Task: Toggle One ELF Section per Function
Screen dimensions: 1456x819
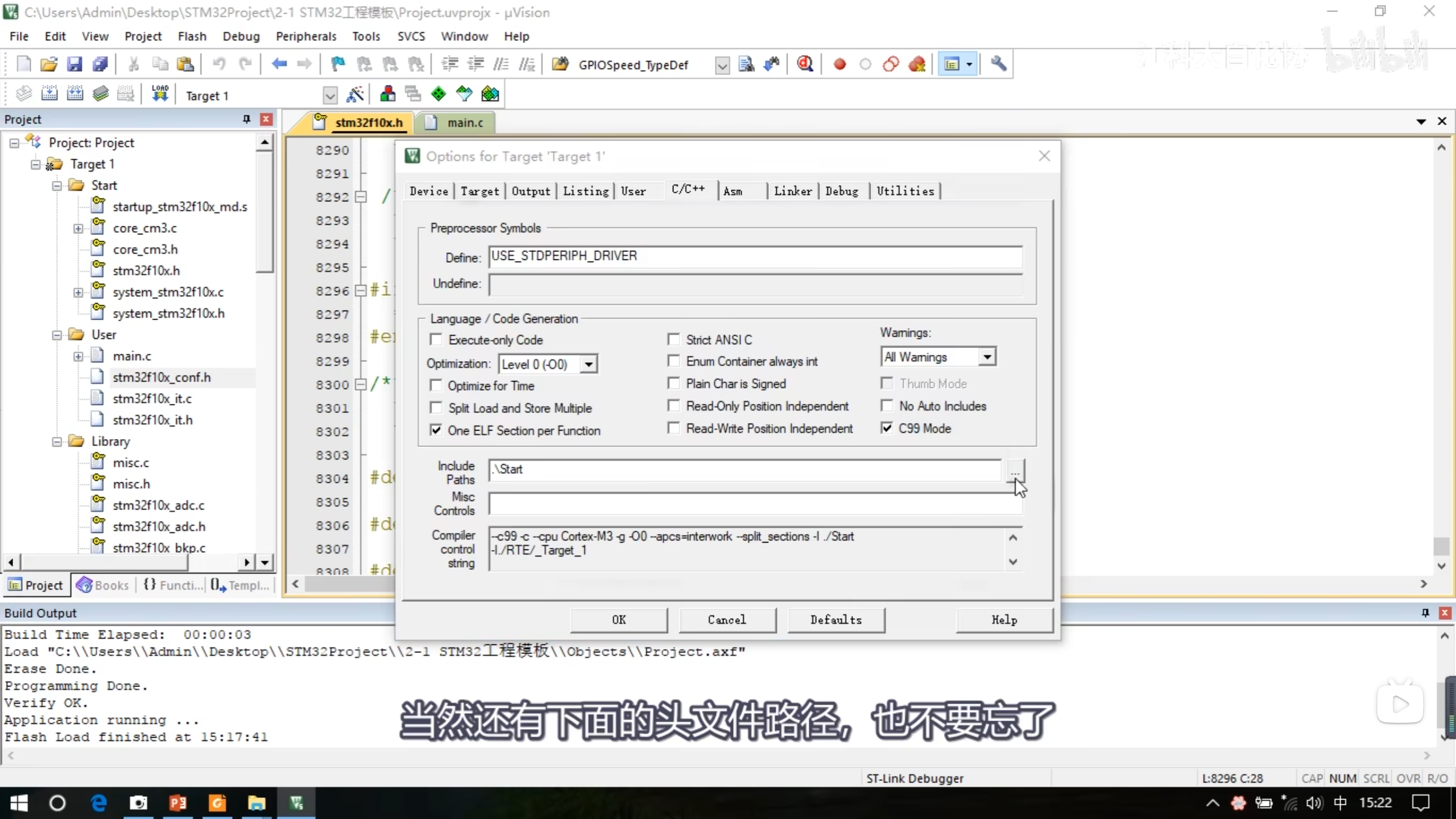Action: click(x=436, y=431)
